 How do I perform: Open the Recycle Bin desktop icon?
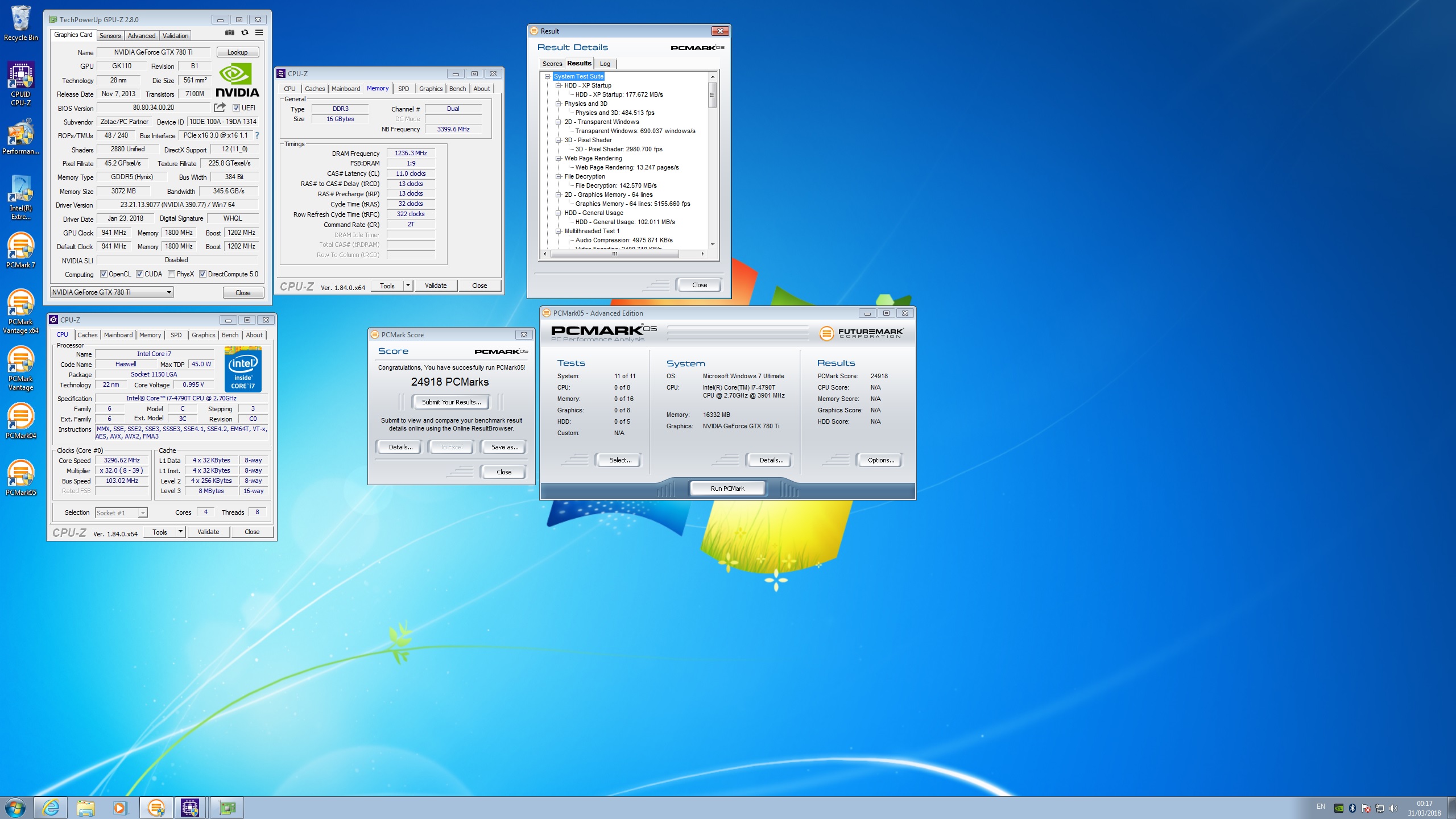click(x=21, y=24)
